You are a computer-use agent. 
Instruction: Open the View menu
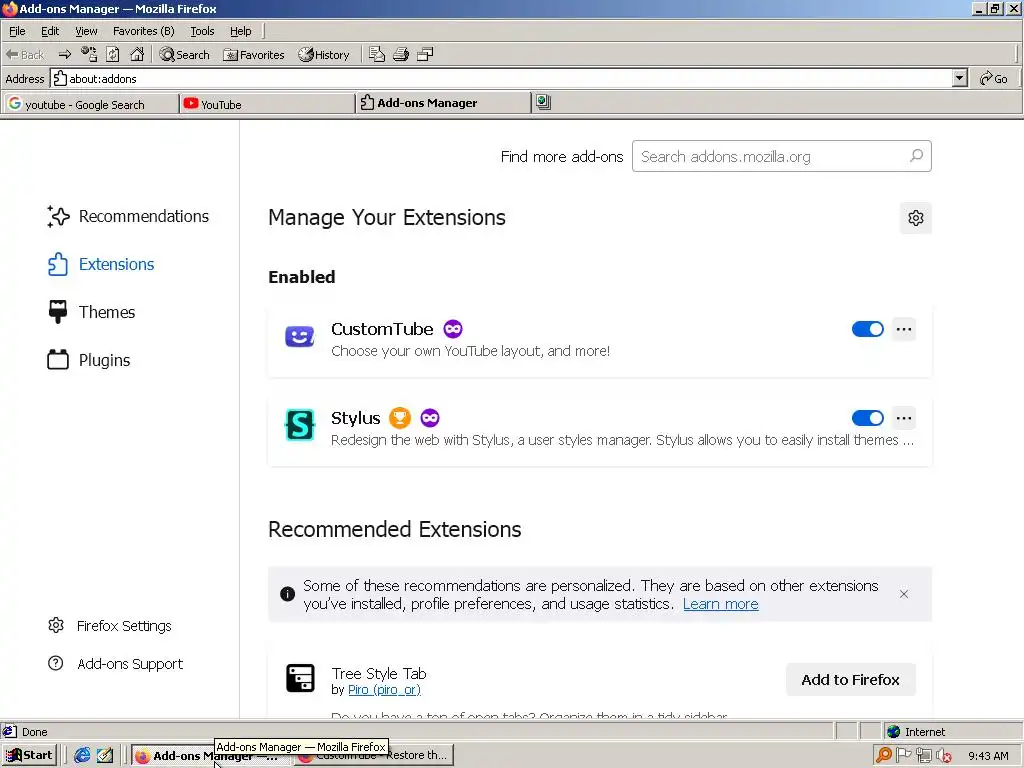[86, 31]
